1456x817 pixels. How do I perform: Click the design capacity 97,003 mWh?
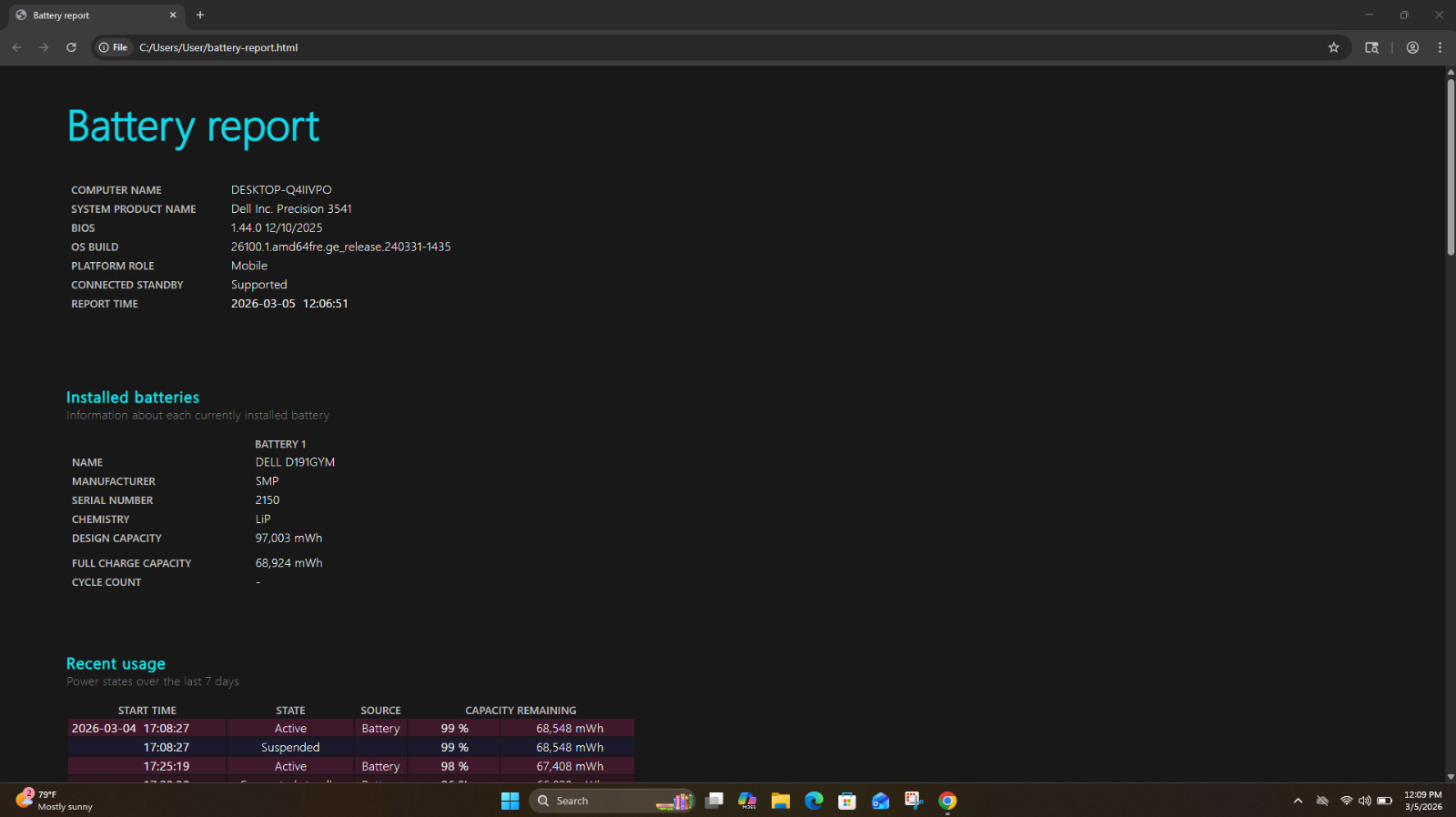[x=288, y=539]
